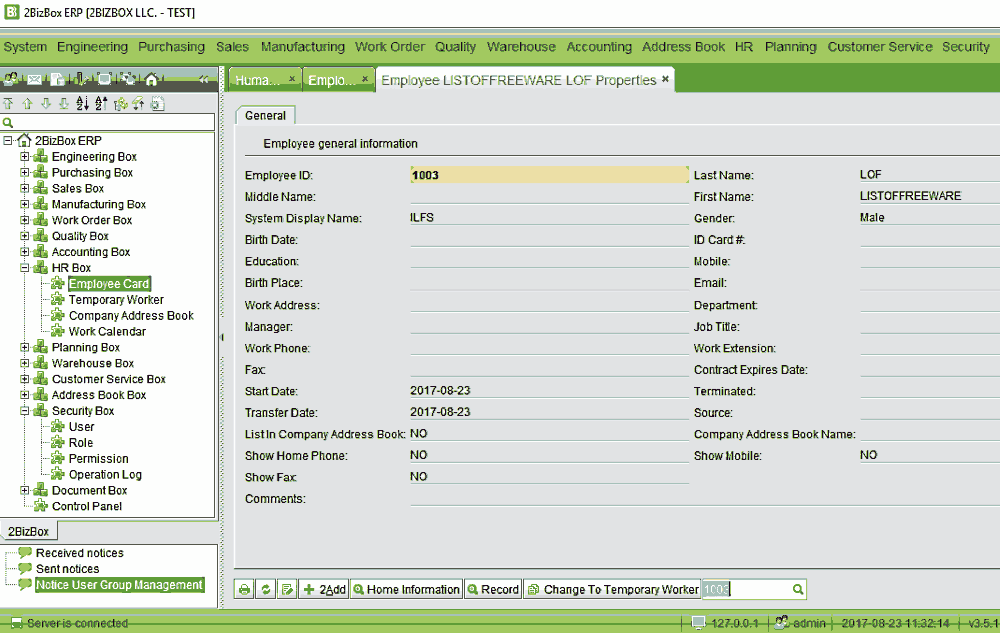Collapse the HR Box tree node

coord(24,268)
